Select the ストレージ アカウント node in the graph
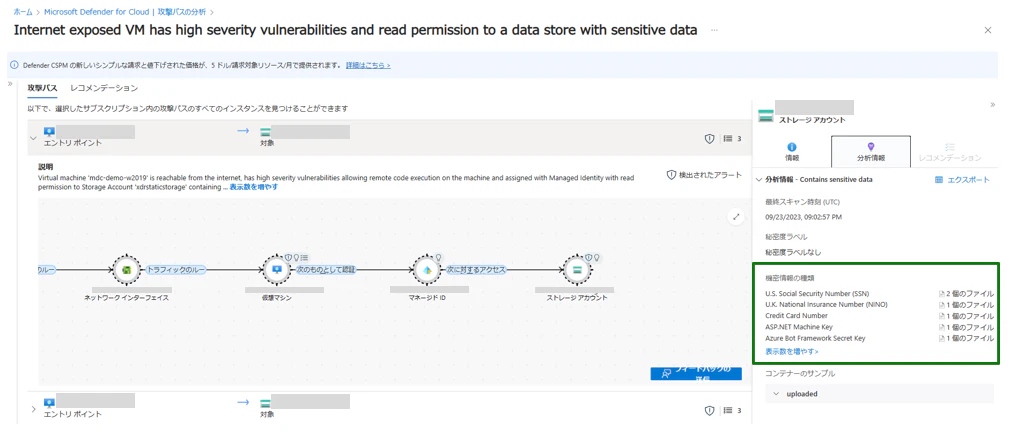Screen dimensions: 1023x434 pos(577,270)
